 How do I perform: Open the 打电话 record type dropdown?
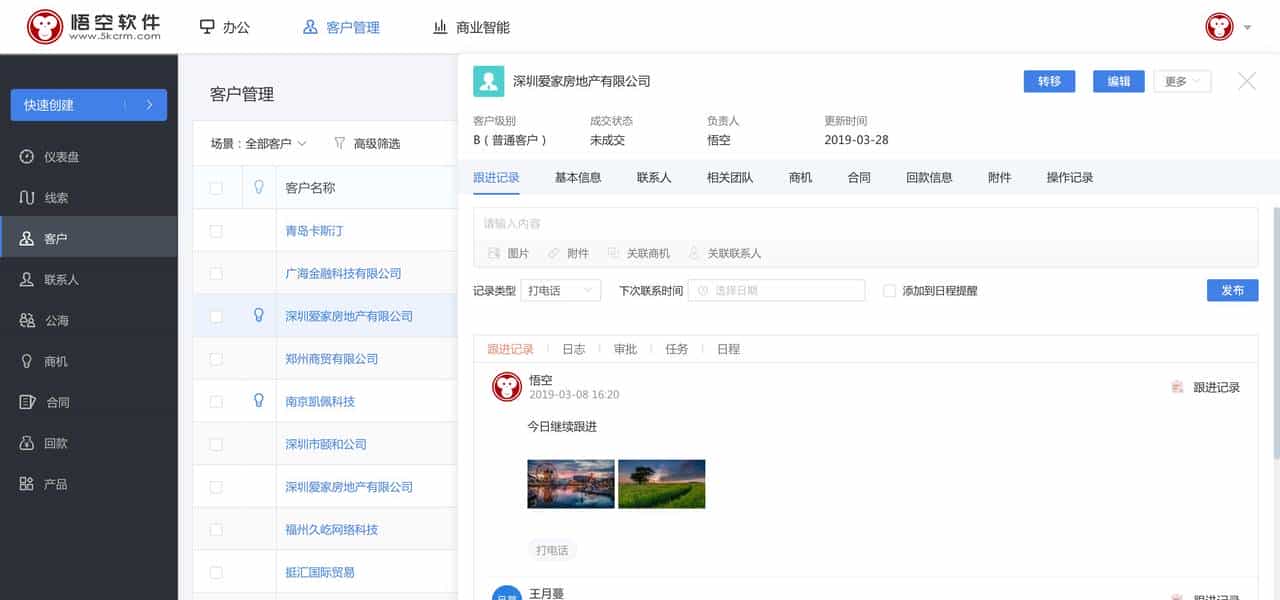tap(560, 290)
